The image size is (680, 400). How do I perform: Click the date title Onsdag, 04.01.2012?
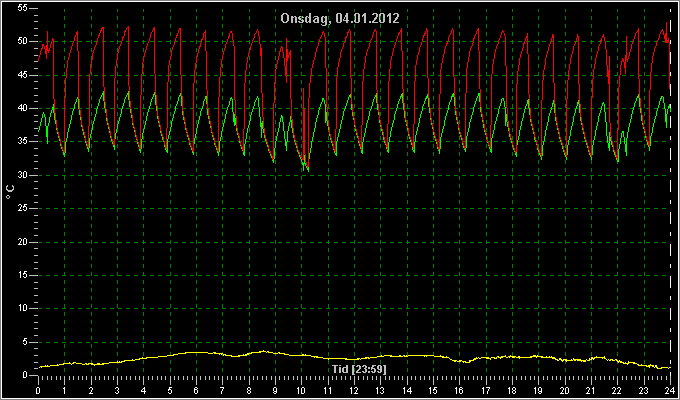point(340,18)
